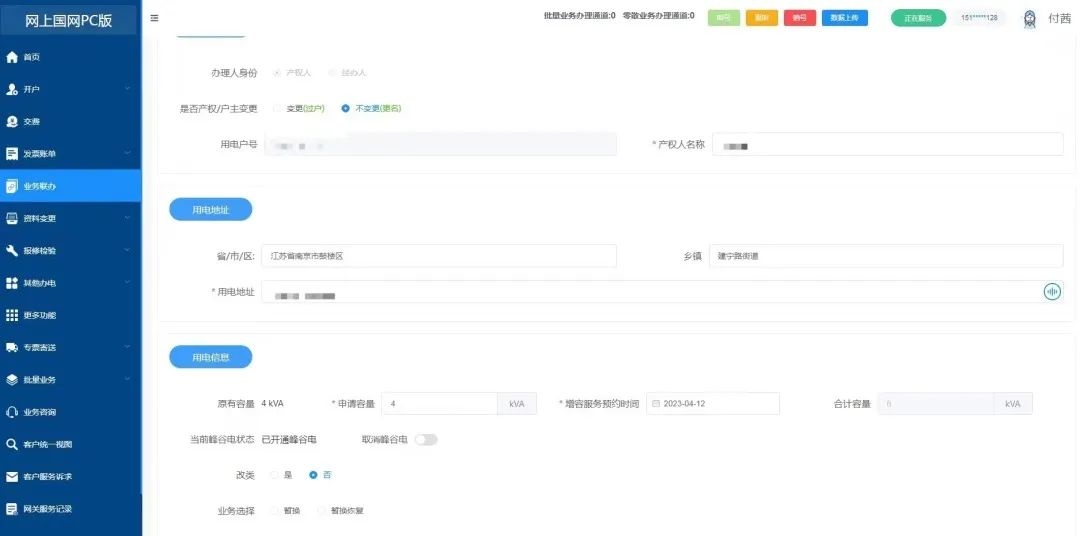Click the green 正在服务 status button
The width and height of the screenshot is (1080, 536).
(x=917, y=18)
